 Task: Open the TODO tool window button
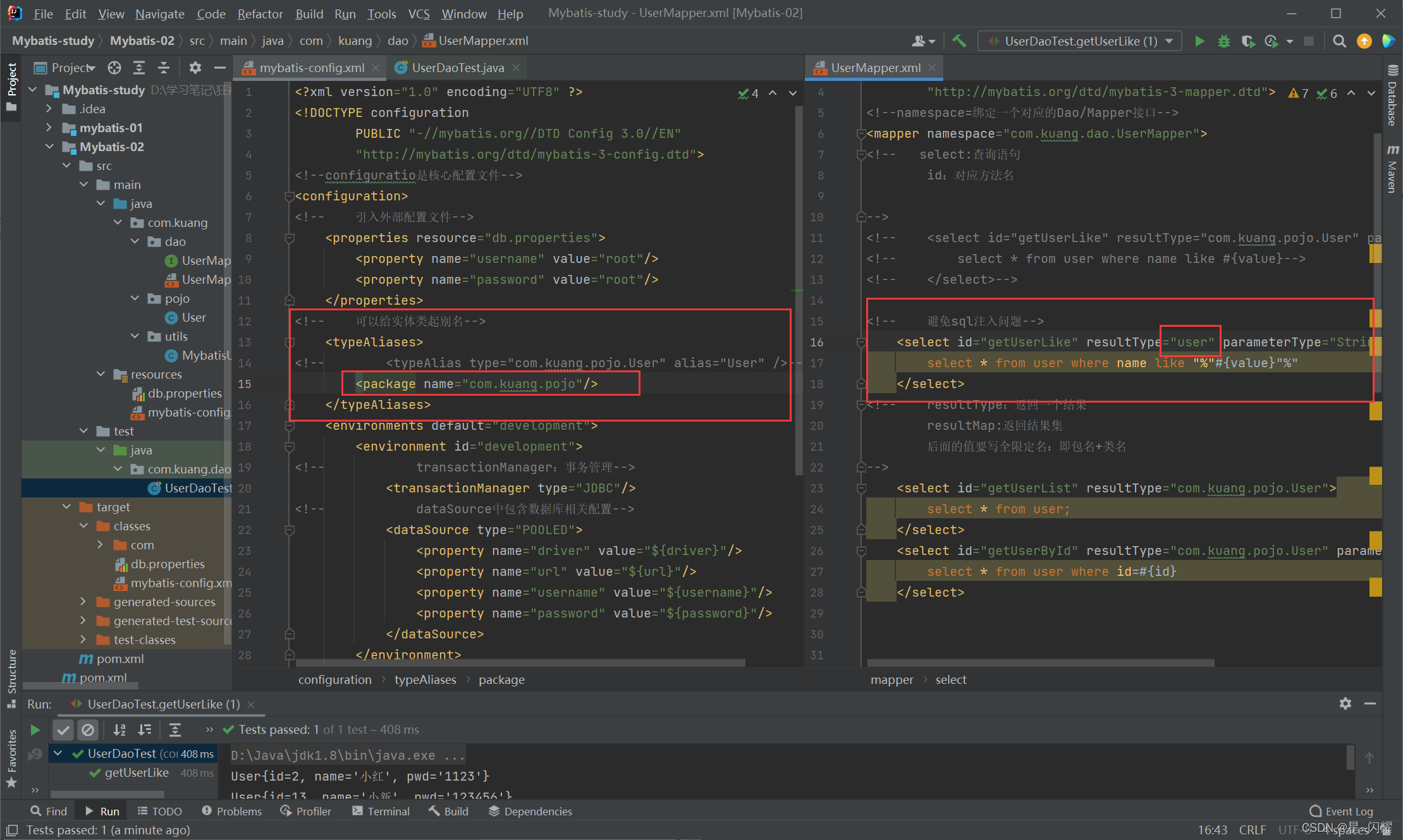click(159, 811)
